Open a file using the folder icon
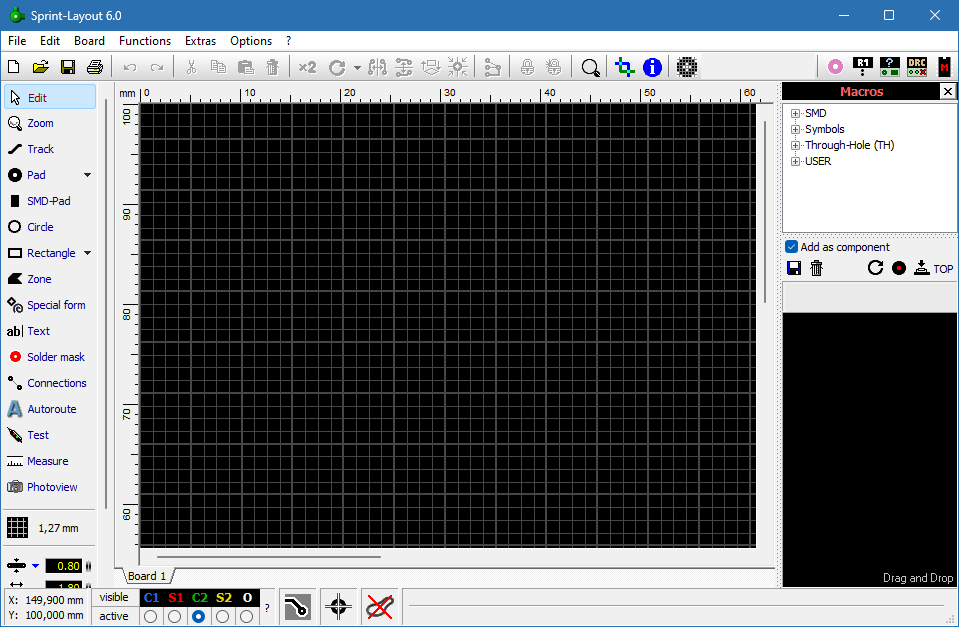 (40, 67)
